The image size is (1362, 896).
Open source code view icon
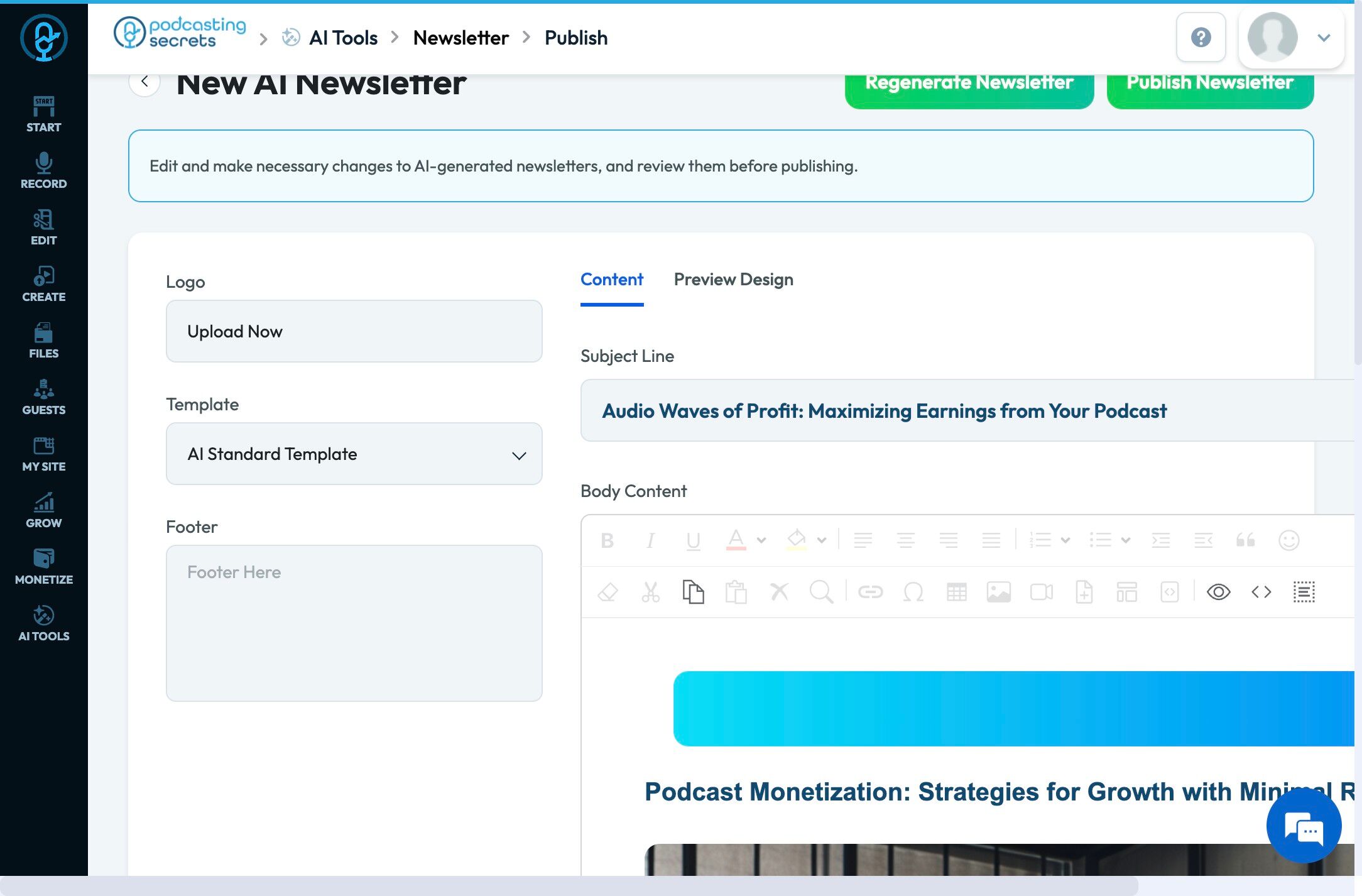1261,592
